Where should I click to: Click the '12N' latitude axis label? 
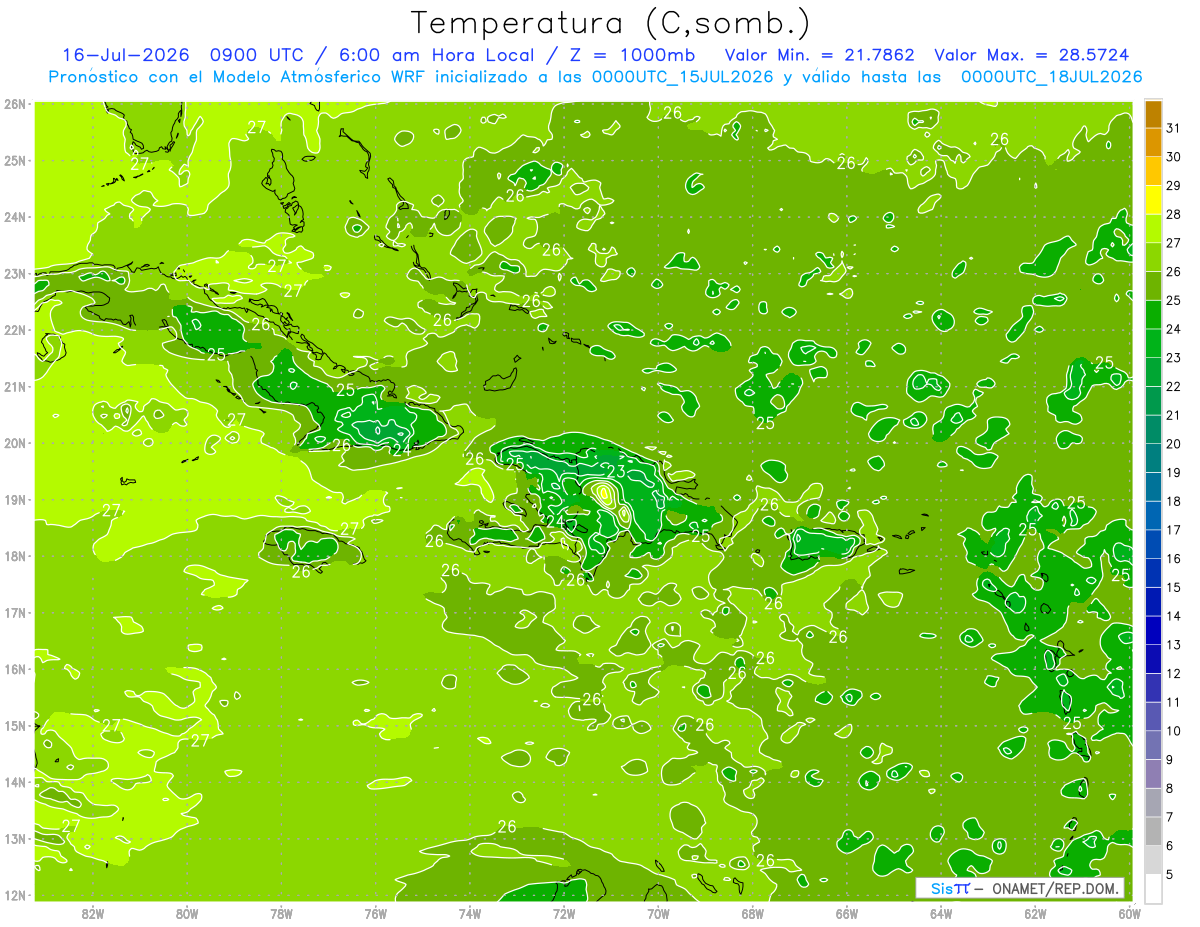(x=14, y=895)
